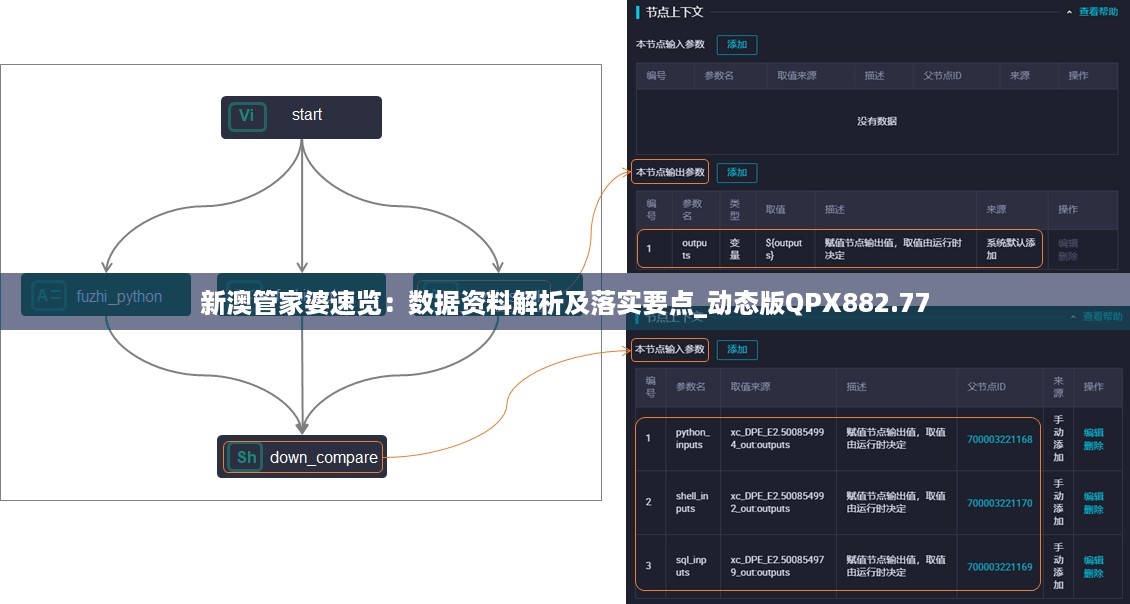The image size is (1130, 604).
Task: Open parent node link 700003221169
Action: [x=1000, y=567]
